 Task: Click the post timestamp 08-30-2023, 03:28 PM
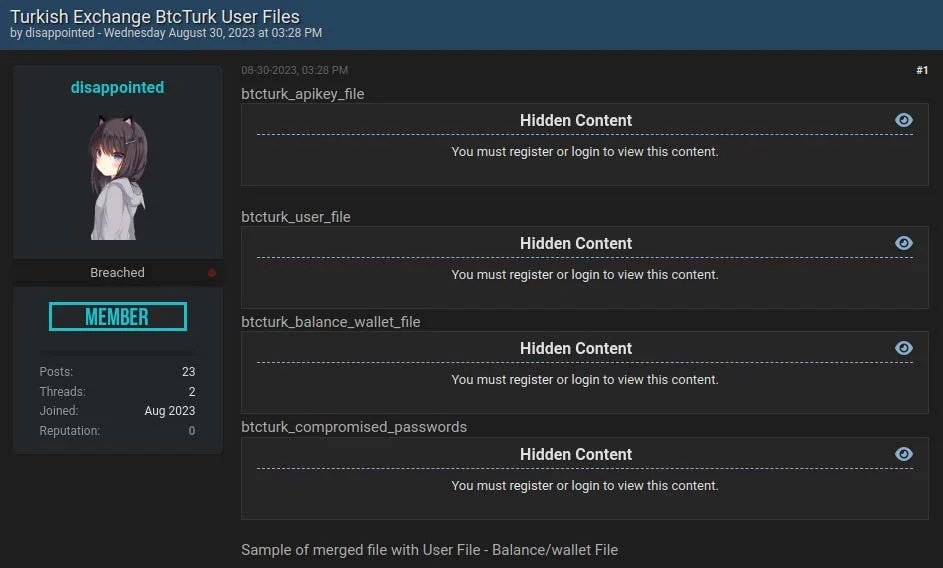click(x=294, y=70)
